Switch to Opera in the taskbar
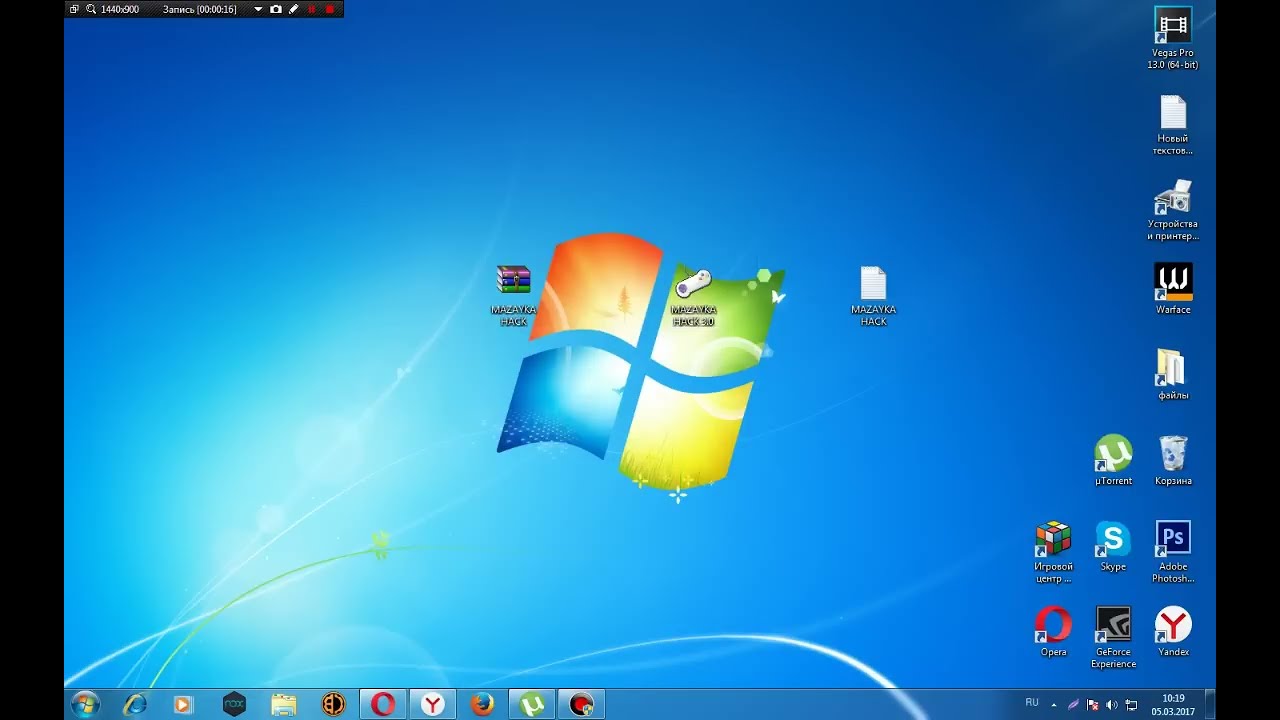Screen dimensions: 1280x720 pos(383,704)
